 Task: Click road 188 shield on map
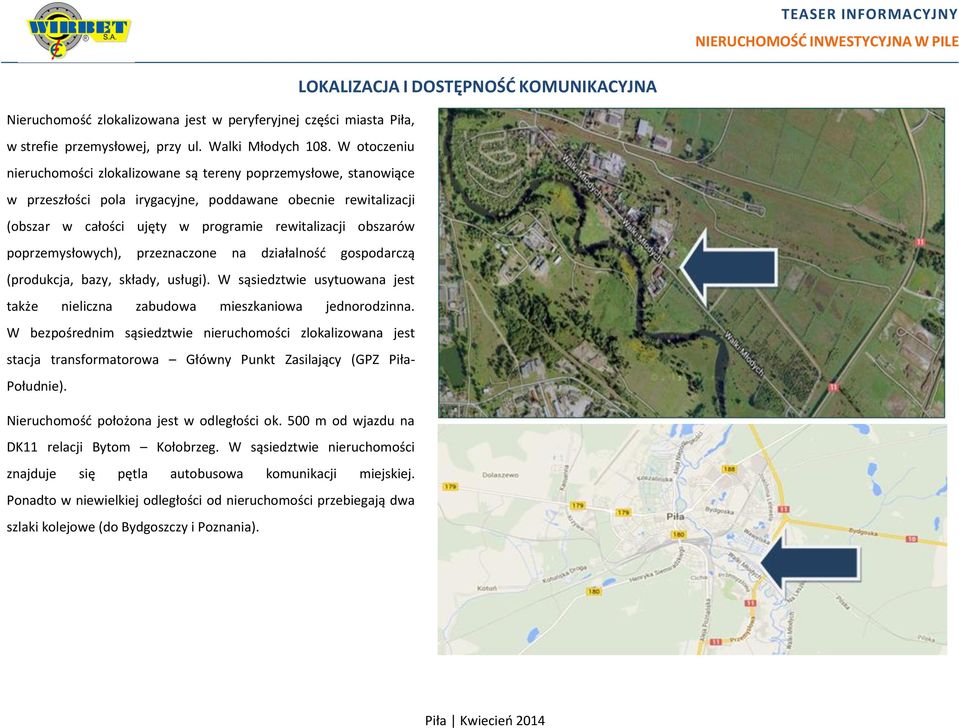point(728,469)
